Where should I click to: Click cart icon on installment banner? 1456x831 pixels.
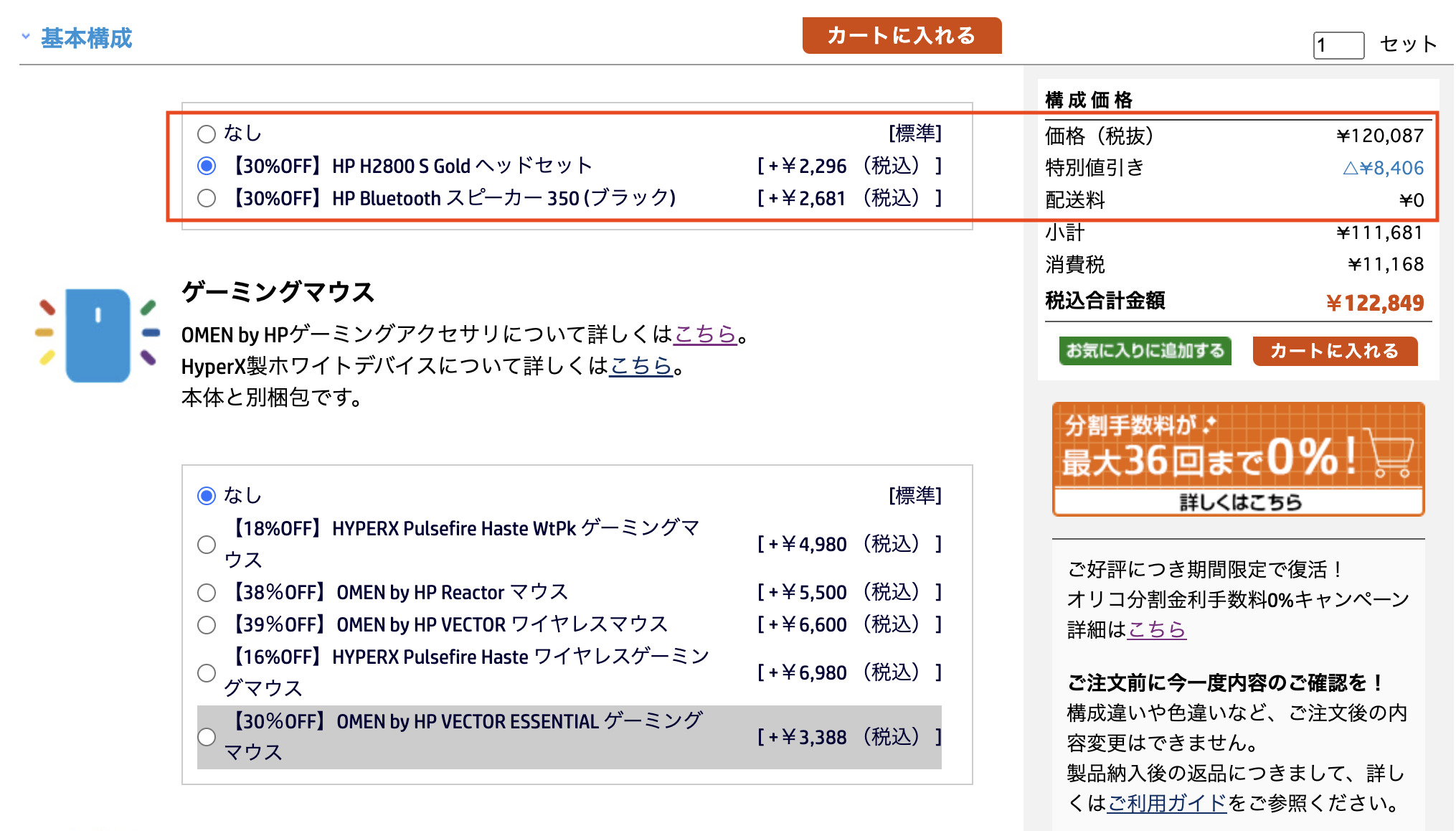1390,454
